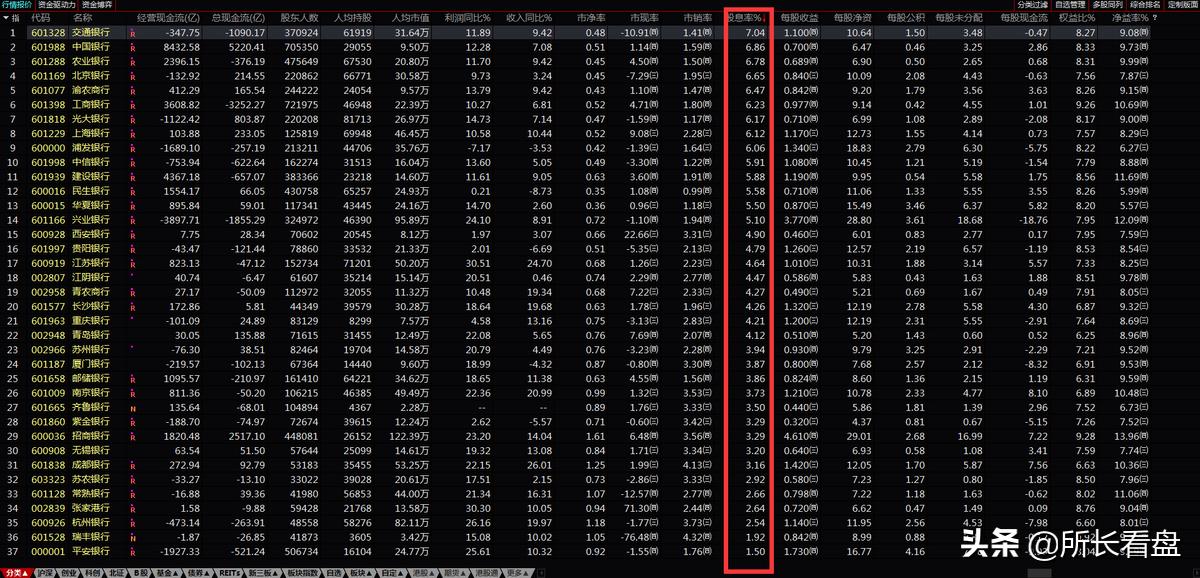This screenshot has height=578, width=1200.
Task: Sort by 股东人数 column header
Action: point(299,18)
